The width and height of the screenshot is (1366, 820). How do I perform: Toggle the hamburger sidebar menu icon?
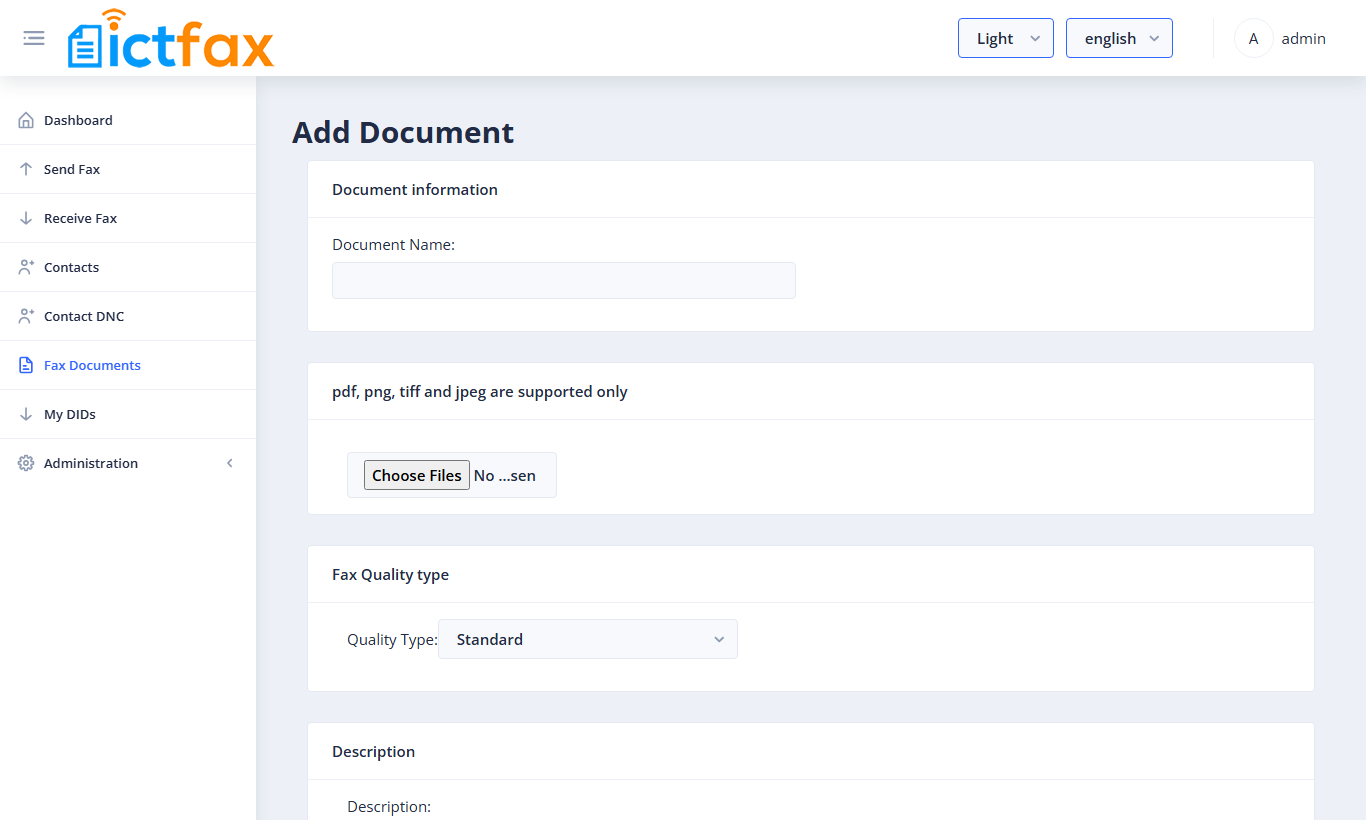tap(34, 38)
